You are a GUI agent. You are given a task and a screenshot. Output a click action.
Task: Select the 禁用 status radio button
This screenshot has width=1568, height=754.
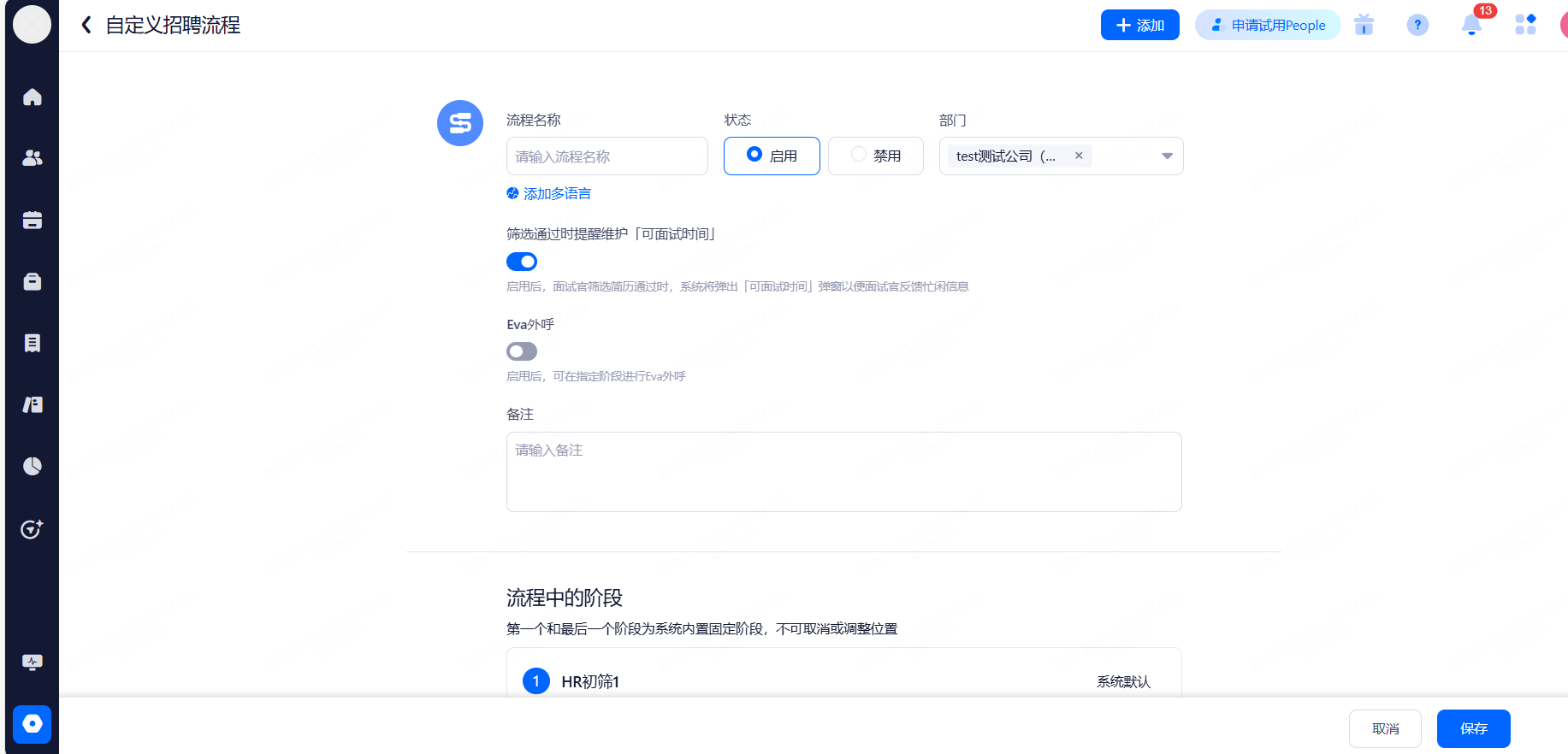tap(859, 155)
